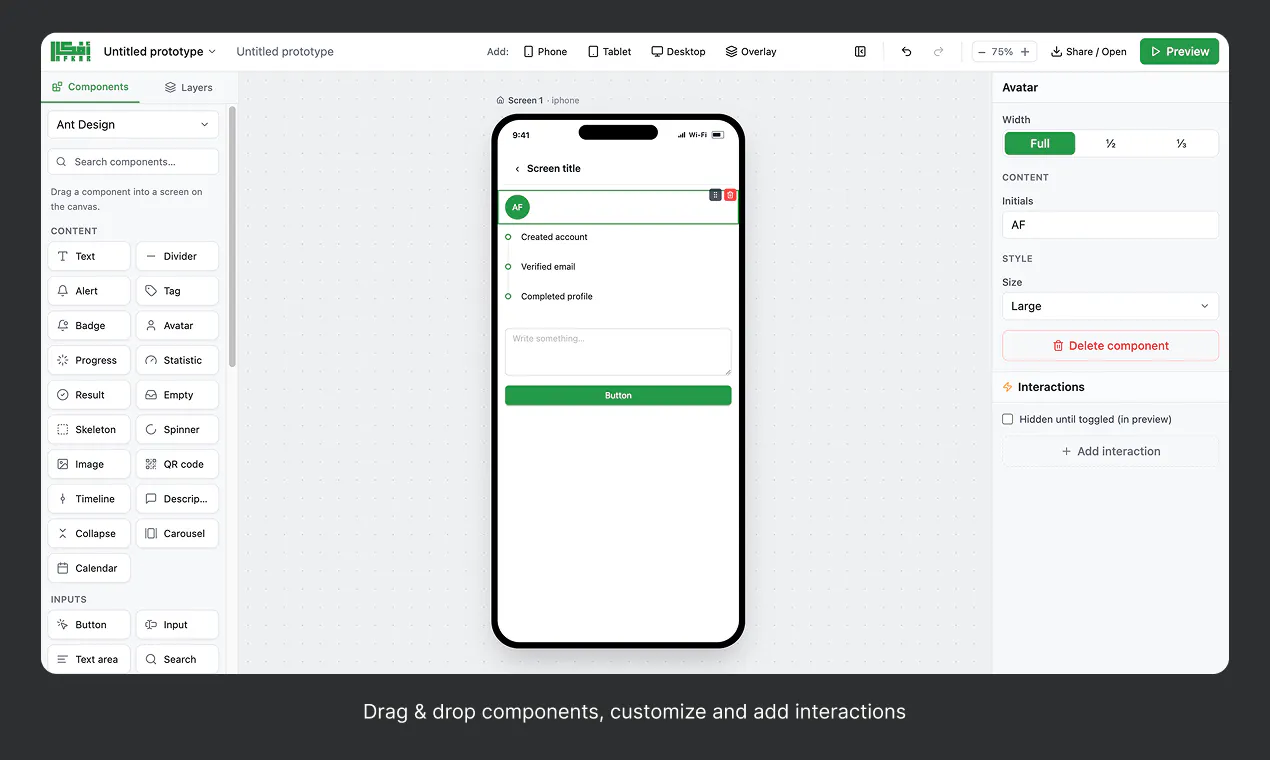Screen dimensions: 1270x760
Task: Add the Text area component
Action: 89,659
